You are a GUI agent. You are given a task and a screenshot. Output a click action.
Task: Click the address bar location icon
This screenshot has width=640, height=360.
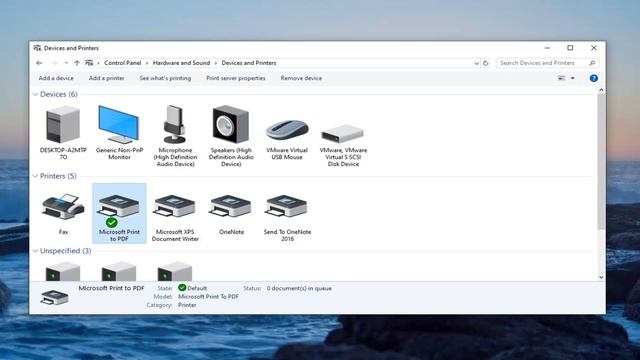89,63
